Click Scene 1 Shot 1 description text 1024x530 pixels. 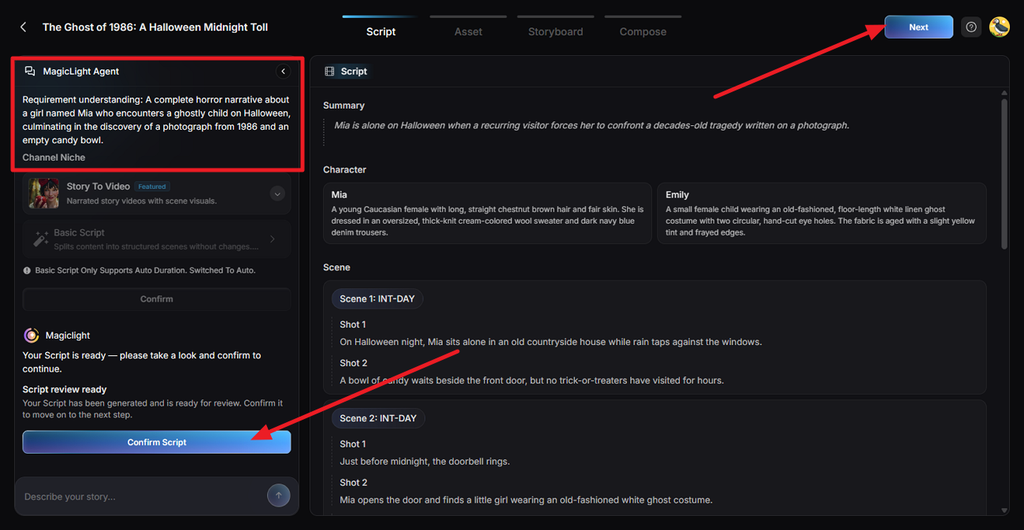(x=551, y=341)
